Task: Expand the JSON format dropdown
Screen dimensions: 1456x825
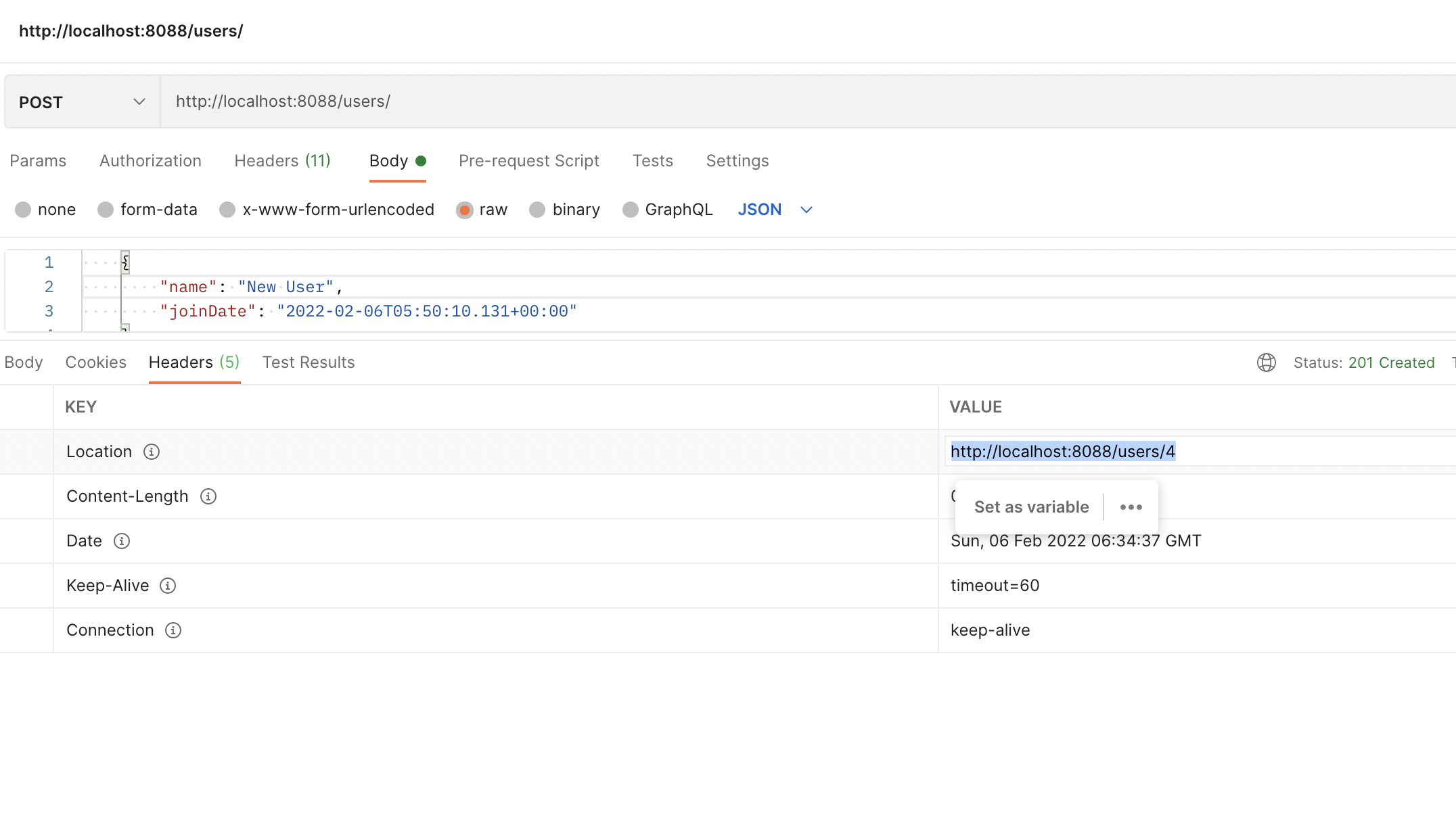Action: click(x=806, y=210)
